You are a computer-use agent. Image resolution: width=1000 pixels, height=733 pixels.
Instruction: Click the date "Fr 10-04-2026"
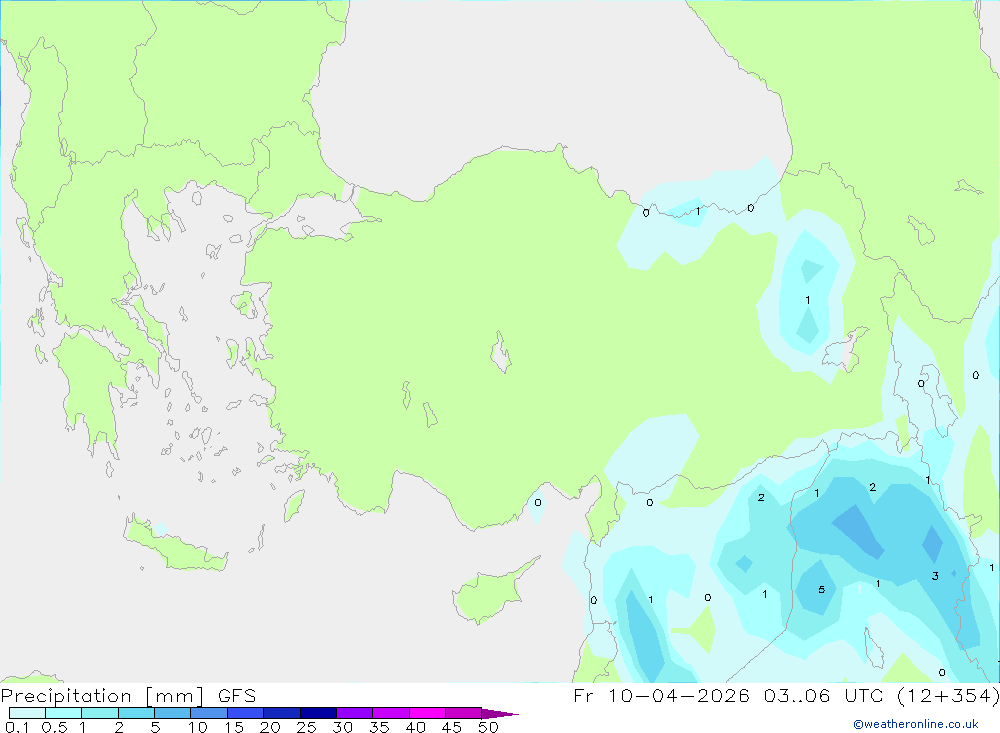(x=661, y=695)
